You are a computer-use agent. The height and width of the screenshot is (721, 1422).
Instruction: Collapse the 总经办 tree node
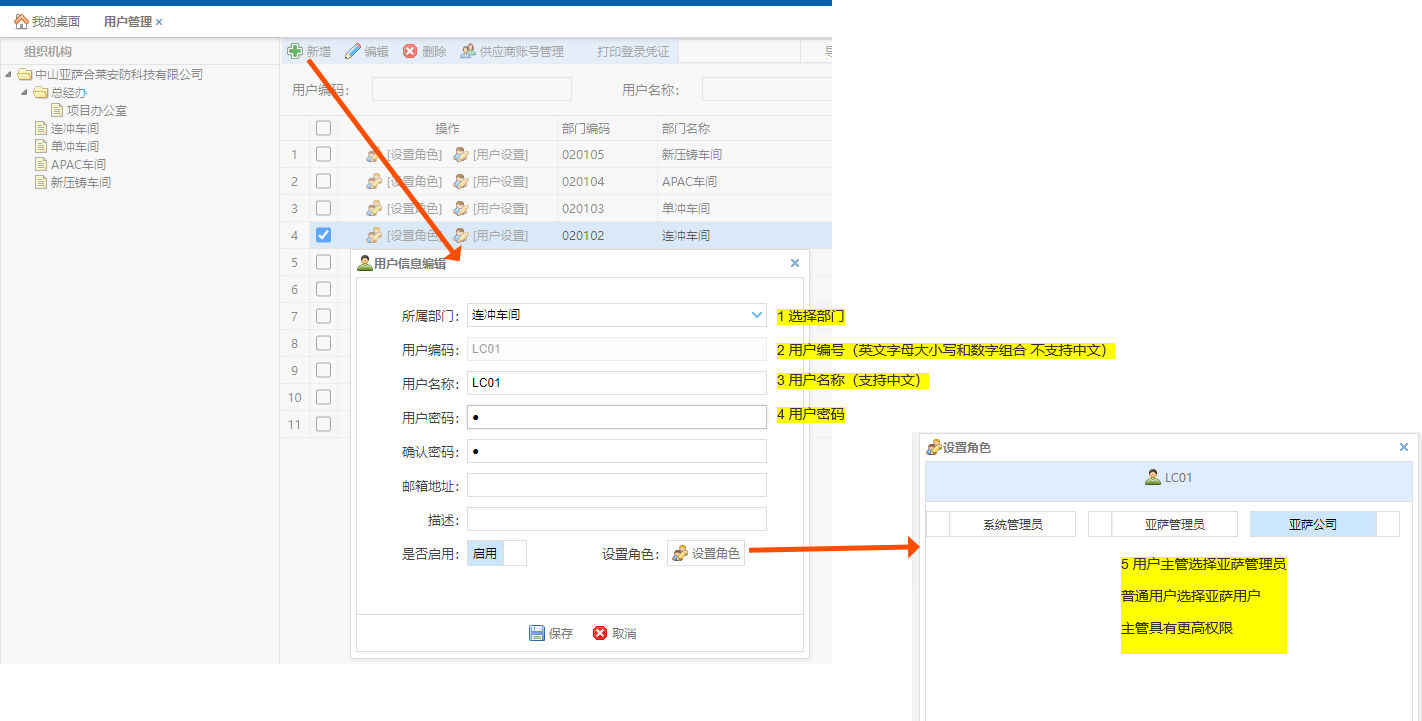(25, 92)
